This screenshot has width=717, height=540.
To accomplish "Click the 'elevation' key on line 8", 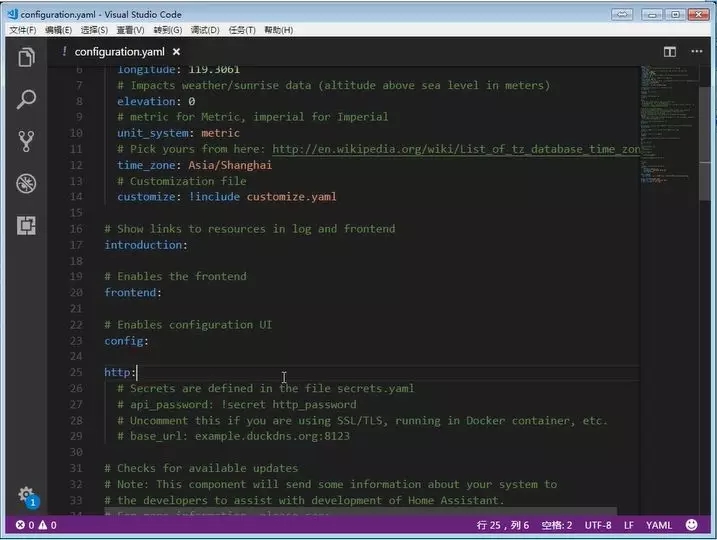I will pyautogui.click(x=146, y=102).
